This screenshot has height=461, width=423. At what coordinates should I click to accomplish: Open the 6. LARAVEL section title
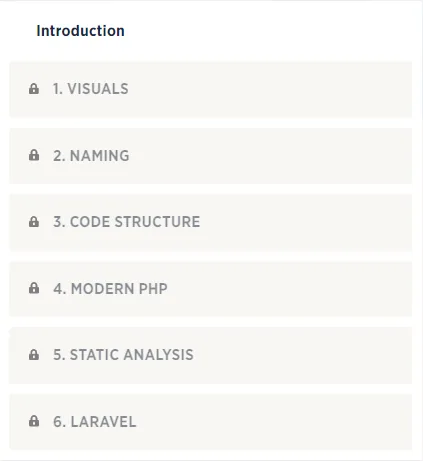(x=95, y=422)
